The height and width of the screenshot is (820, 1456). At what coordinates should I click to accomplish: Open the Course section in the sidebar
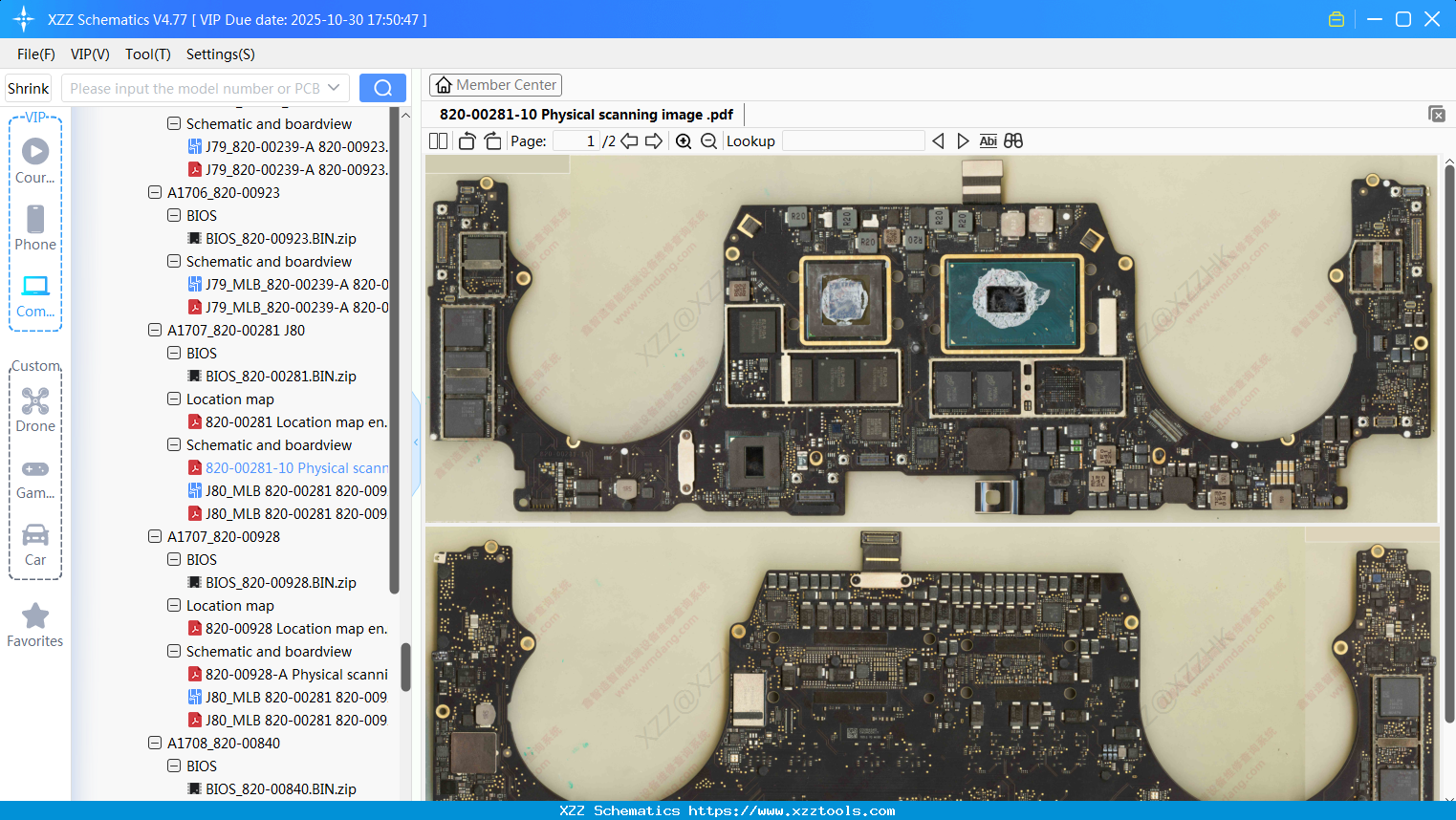(x=35, y=162)
